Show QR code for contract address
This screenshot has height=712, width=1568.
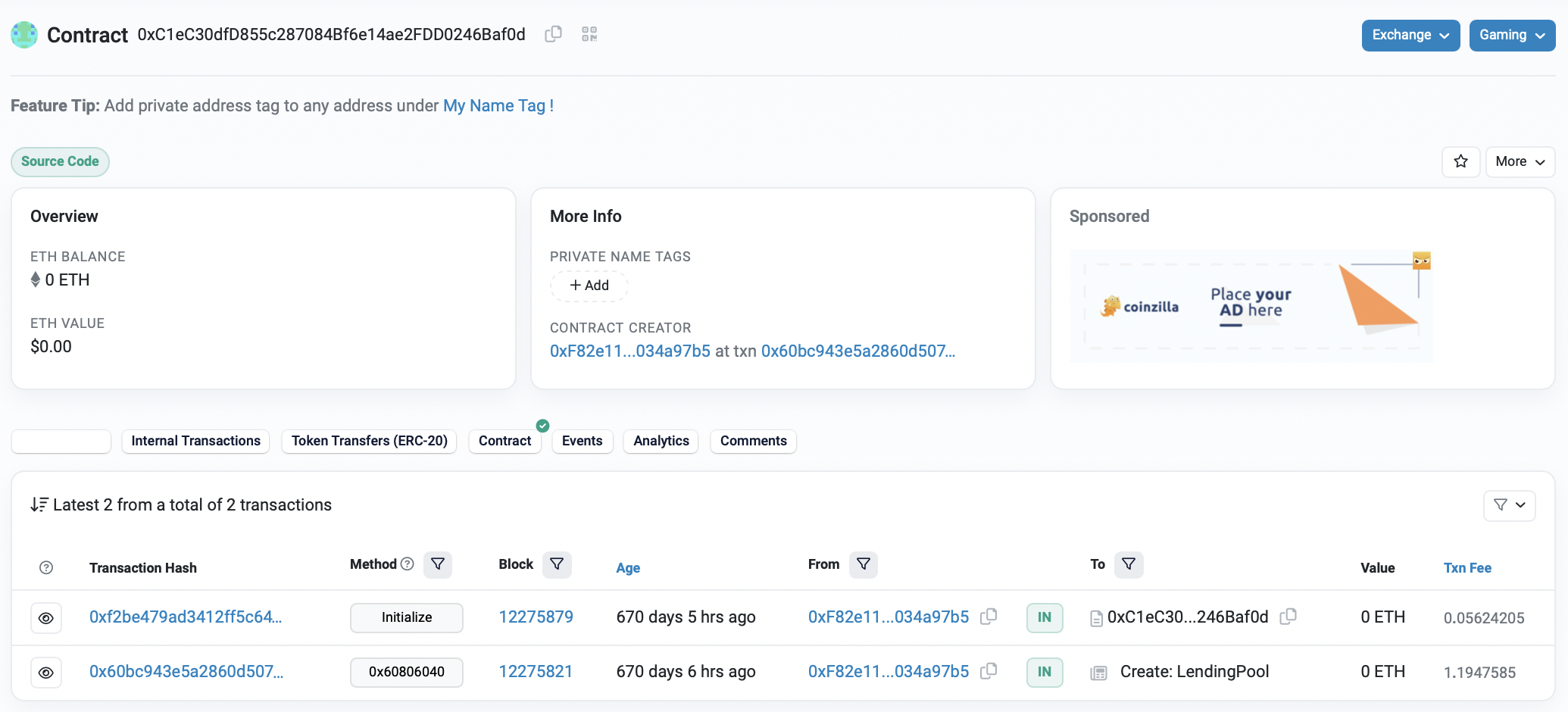(589, 34)
